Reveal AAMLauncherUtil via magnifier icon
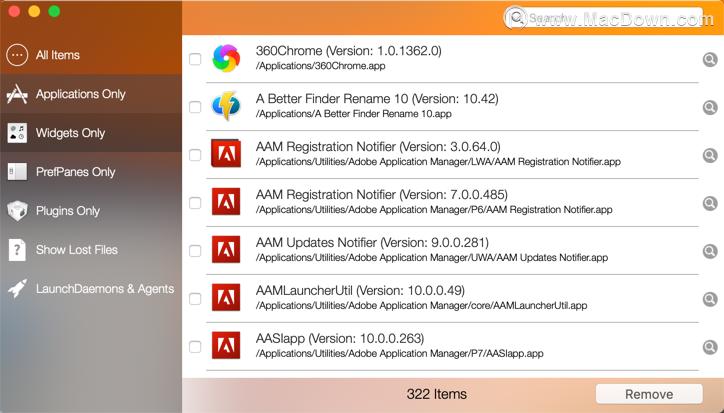 710,299
